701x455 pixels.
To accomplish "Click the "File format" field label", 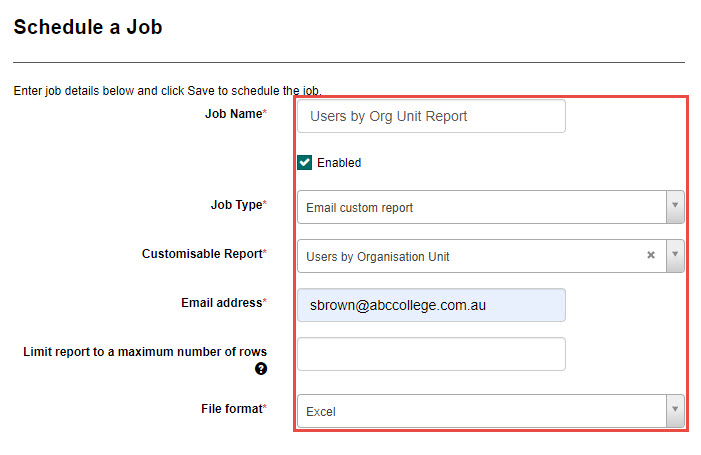I will click(231, 408).
